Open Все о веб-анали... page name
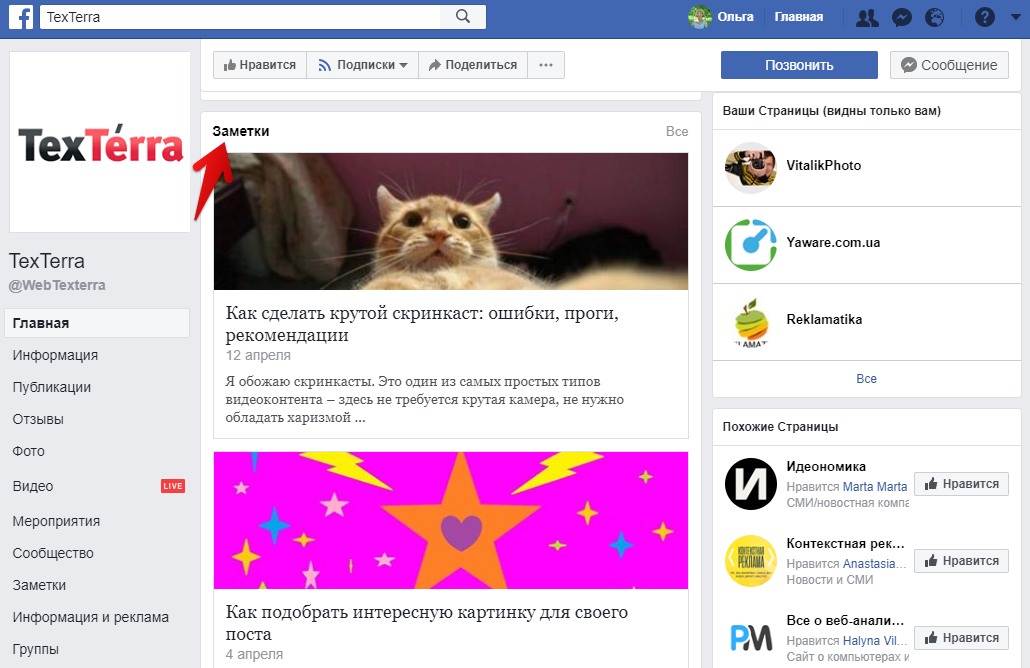 pyautogui.click(x=845, y=621)
